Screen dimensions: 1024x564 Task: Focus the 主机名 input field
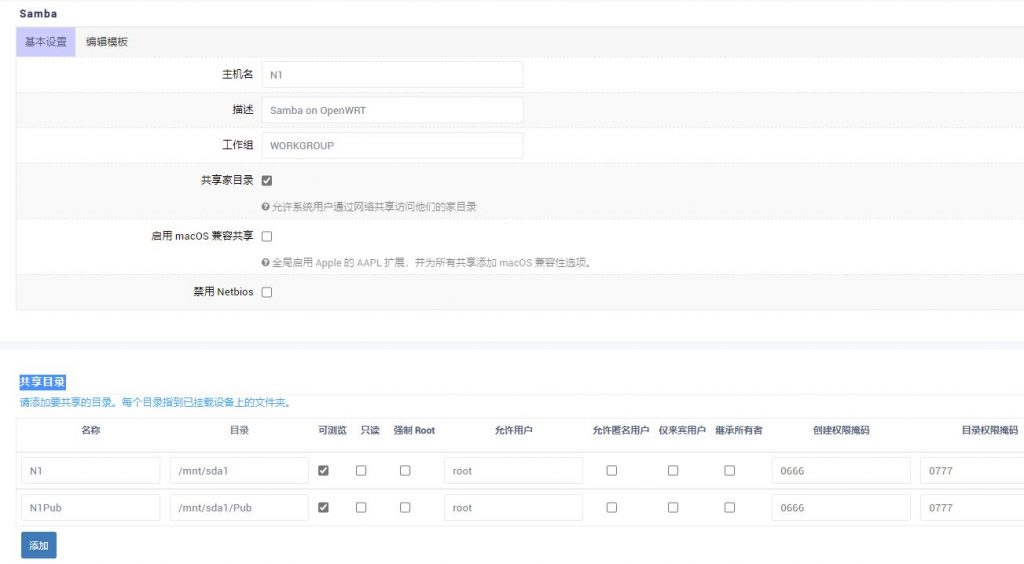[x=392, y=75]
